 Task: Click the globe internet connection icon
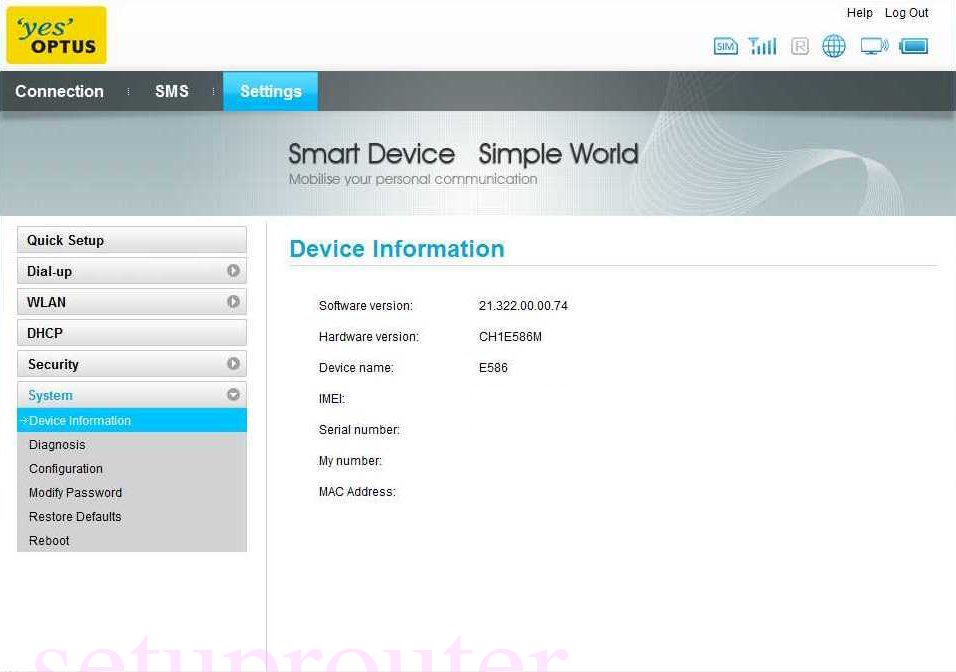click(x=834, y=46)
